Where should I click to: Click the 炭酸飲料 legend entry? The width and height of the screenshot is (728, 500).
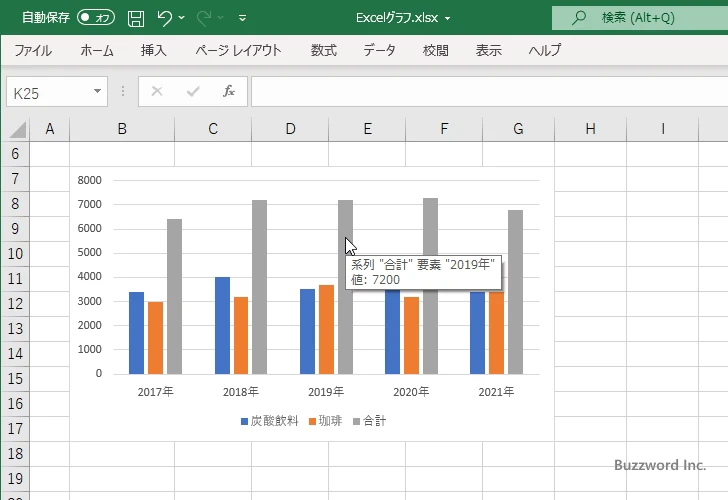click(x=269, y=421)
